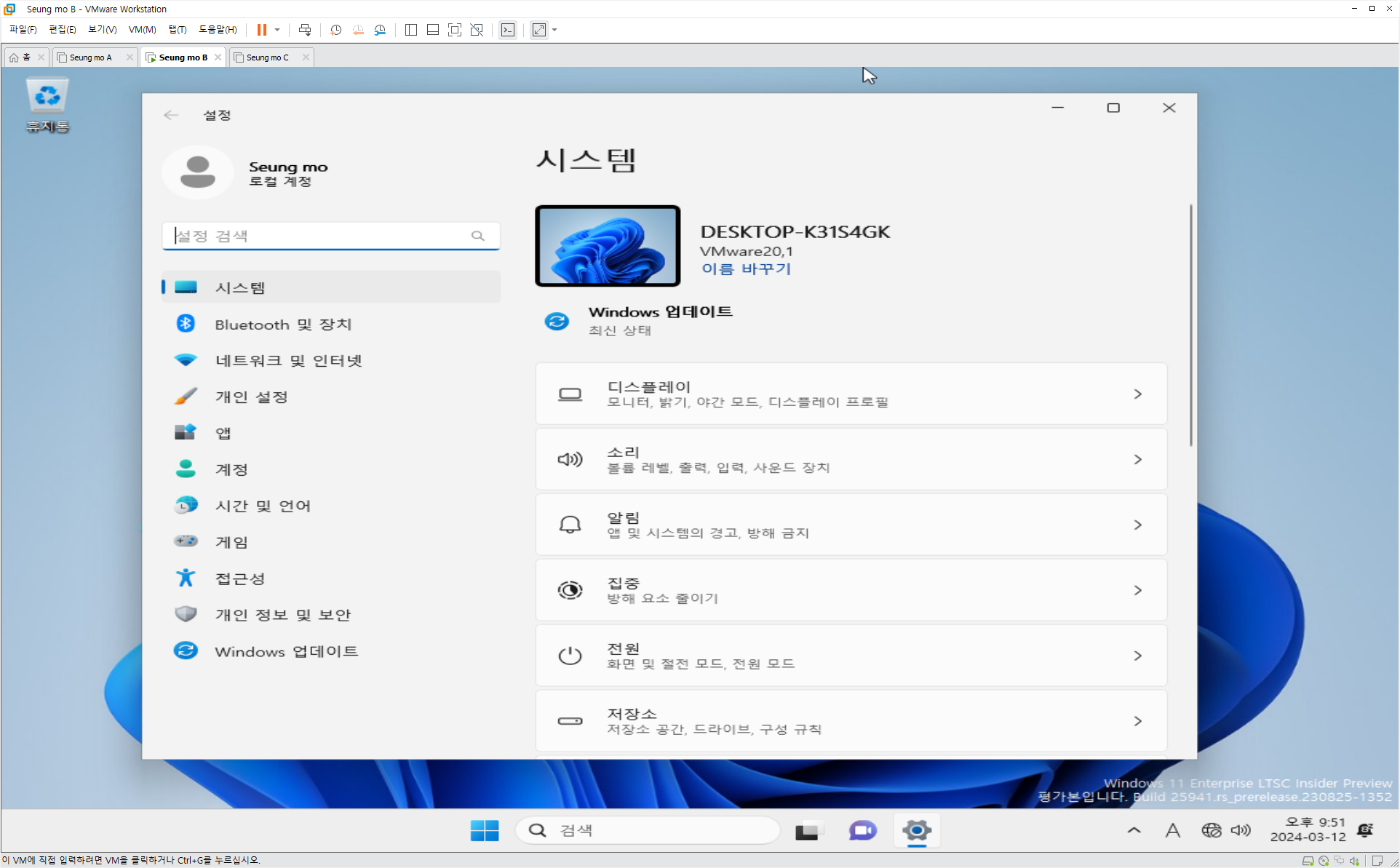
Task: Pause the virtual machine
Action: (261, 30)
